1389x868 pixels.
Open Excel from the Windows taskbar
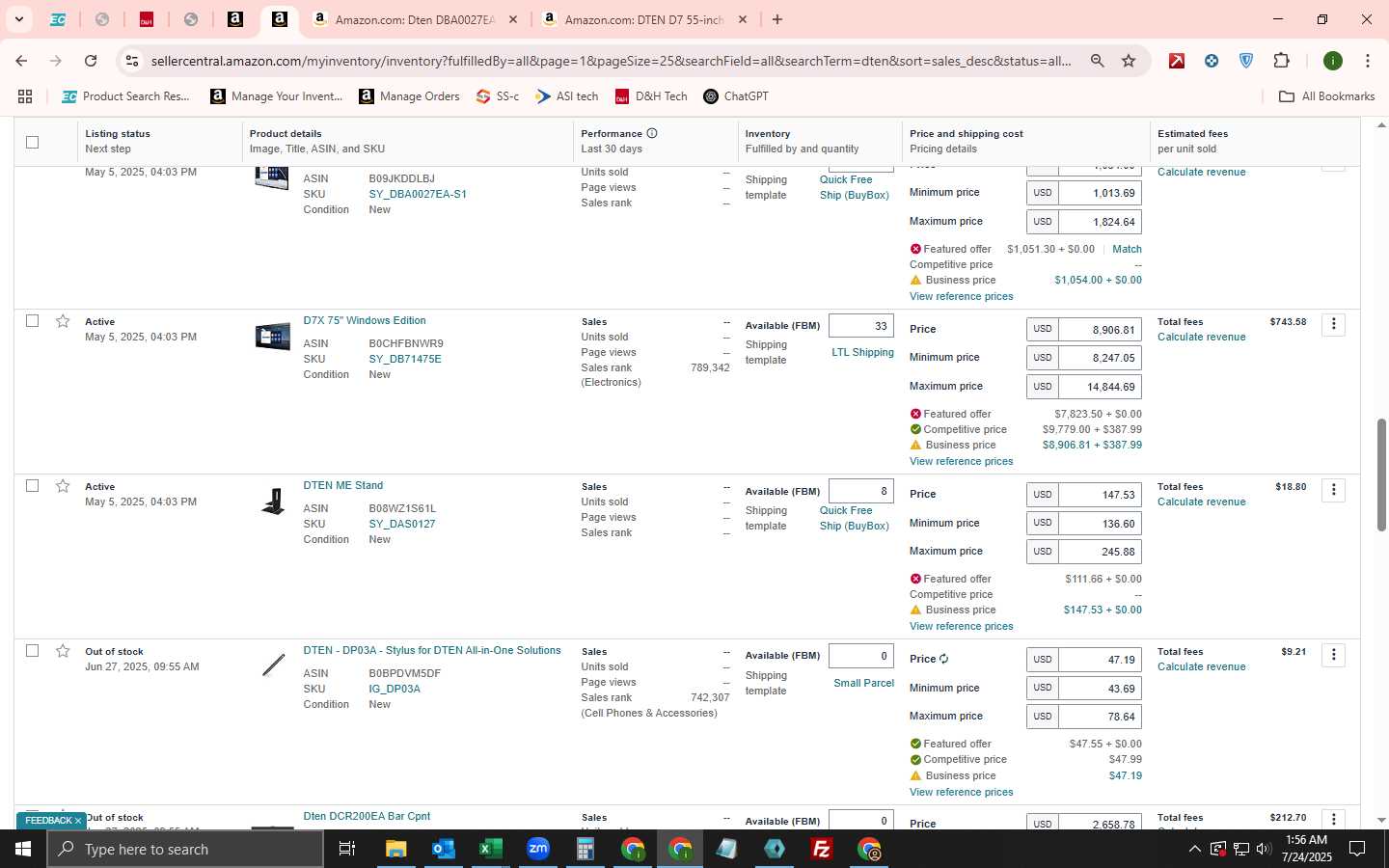coord(490,849)
